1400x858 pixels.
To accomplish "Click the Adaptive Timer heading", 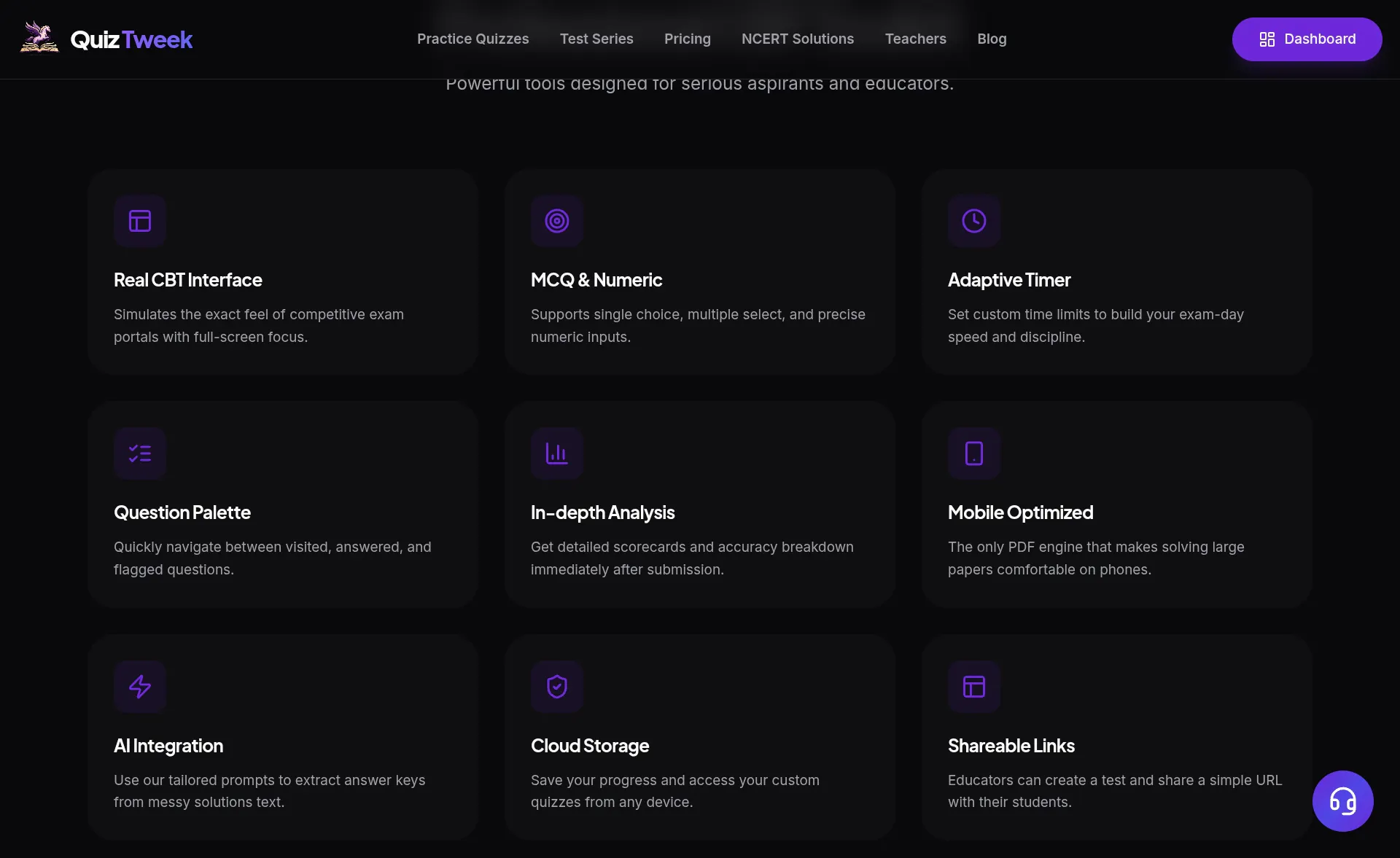I will pyautogui.click(x=1009, y=280).
